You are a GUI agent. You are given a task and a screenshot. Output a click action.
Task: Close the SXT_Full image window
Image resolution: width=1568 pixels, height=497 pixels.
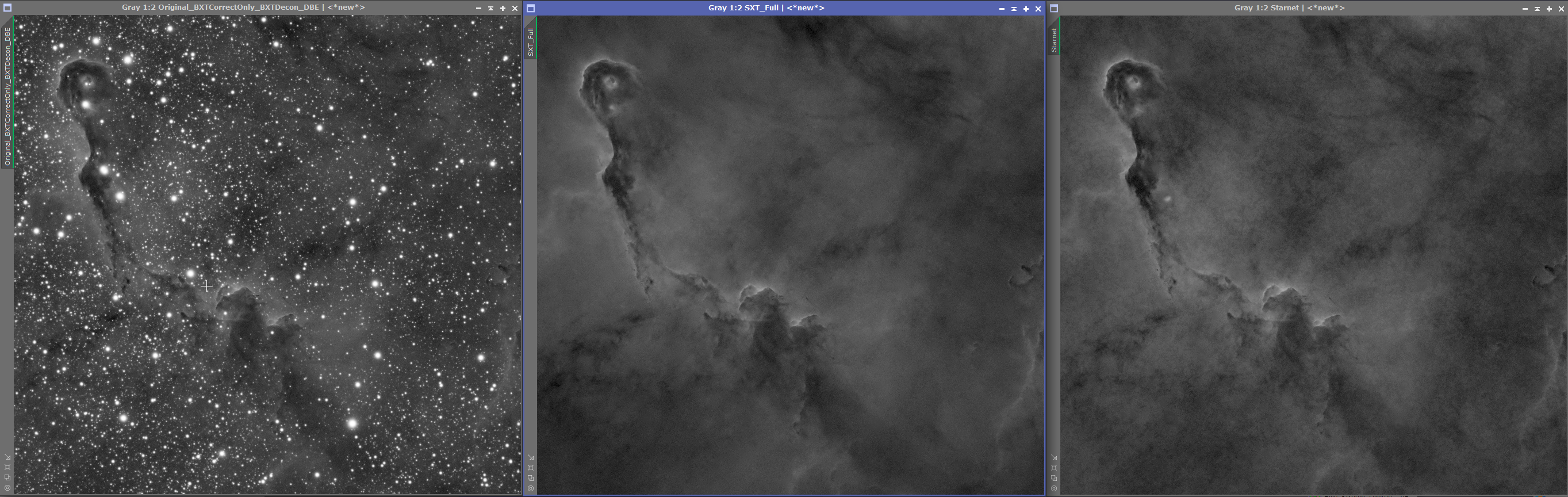tap(1038, 9)
